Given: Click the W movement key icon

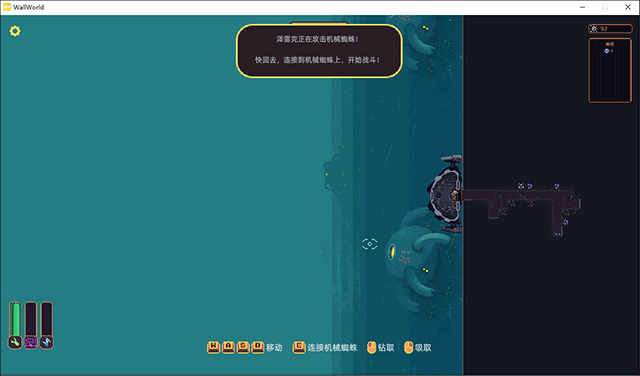Looking at the screenshot, I should (213, 347).
